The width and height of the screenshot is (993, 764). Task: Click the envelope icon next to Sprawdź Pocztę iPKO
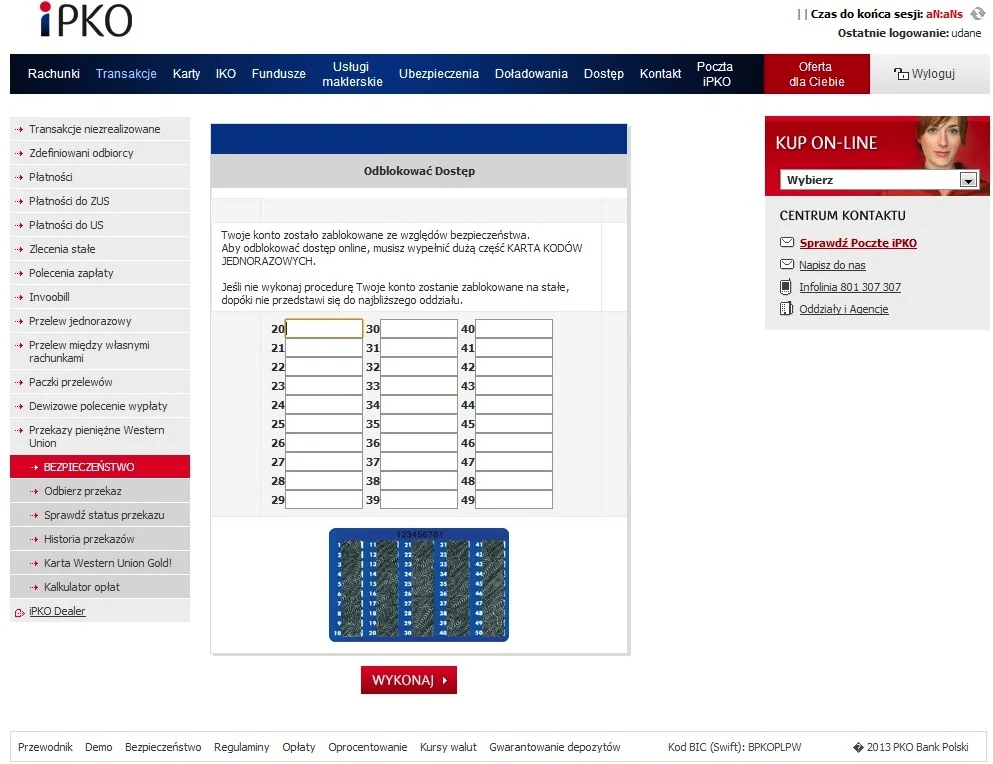coord(787,243)
